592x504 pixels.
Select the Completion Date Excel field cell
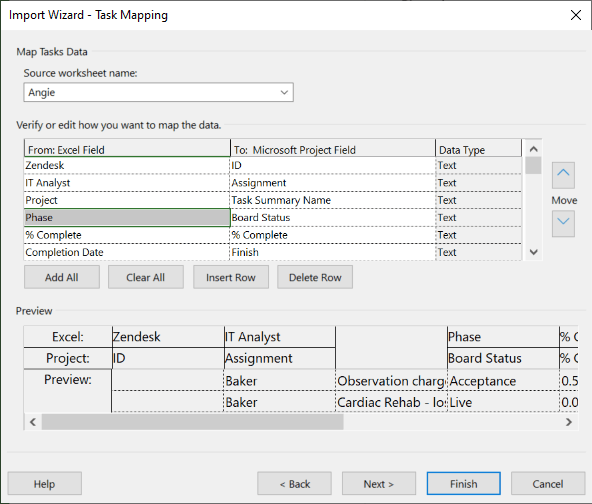(x=127, y=252)
